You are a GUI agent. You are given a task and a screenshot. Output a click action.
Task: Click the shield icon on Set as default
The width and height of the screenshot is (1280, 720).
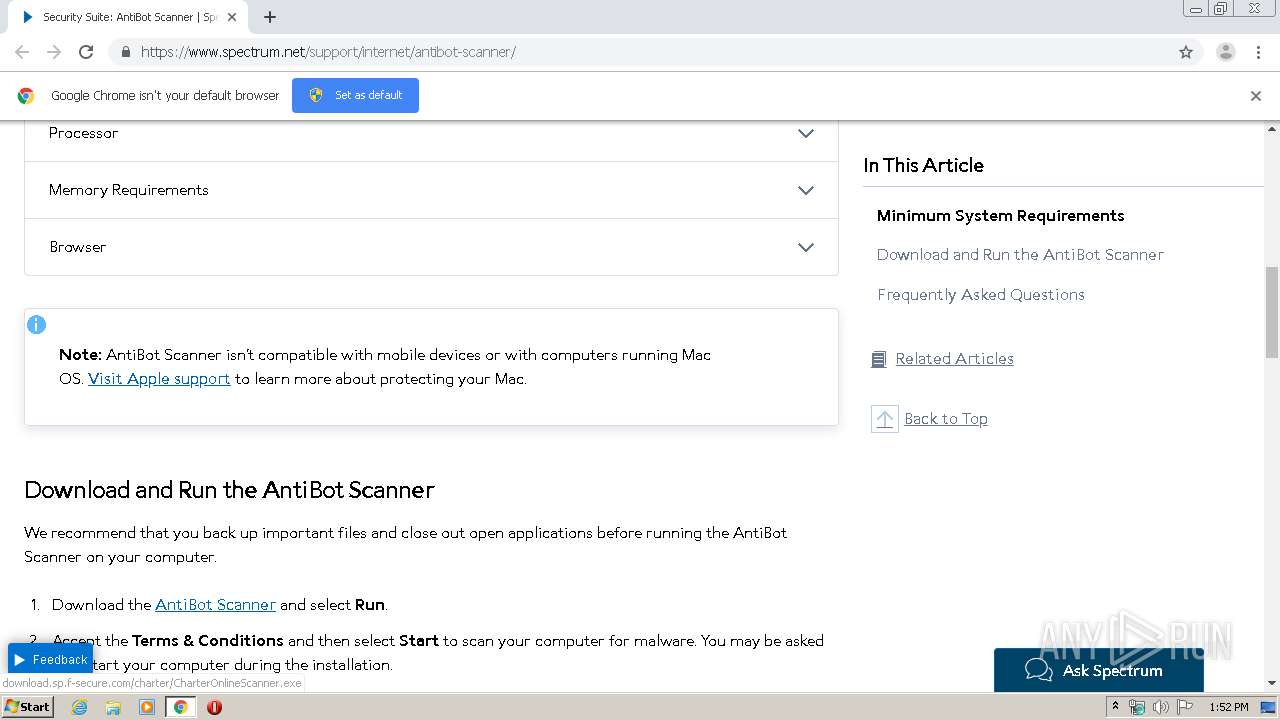pos(316,95)
